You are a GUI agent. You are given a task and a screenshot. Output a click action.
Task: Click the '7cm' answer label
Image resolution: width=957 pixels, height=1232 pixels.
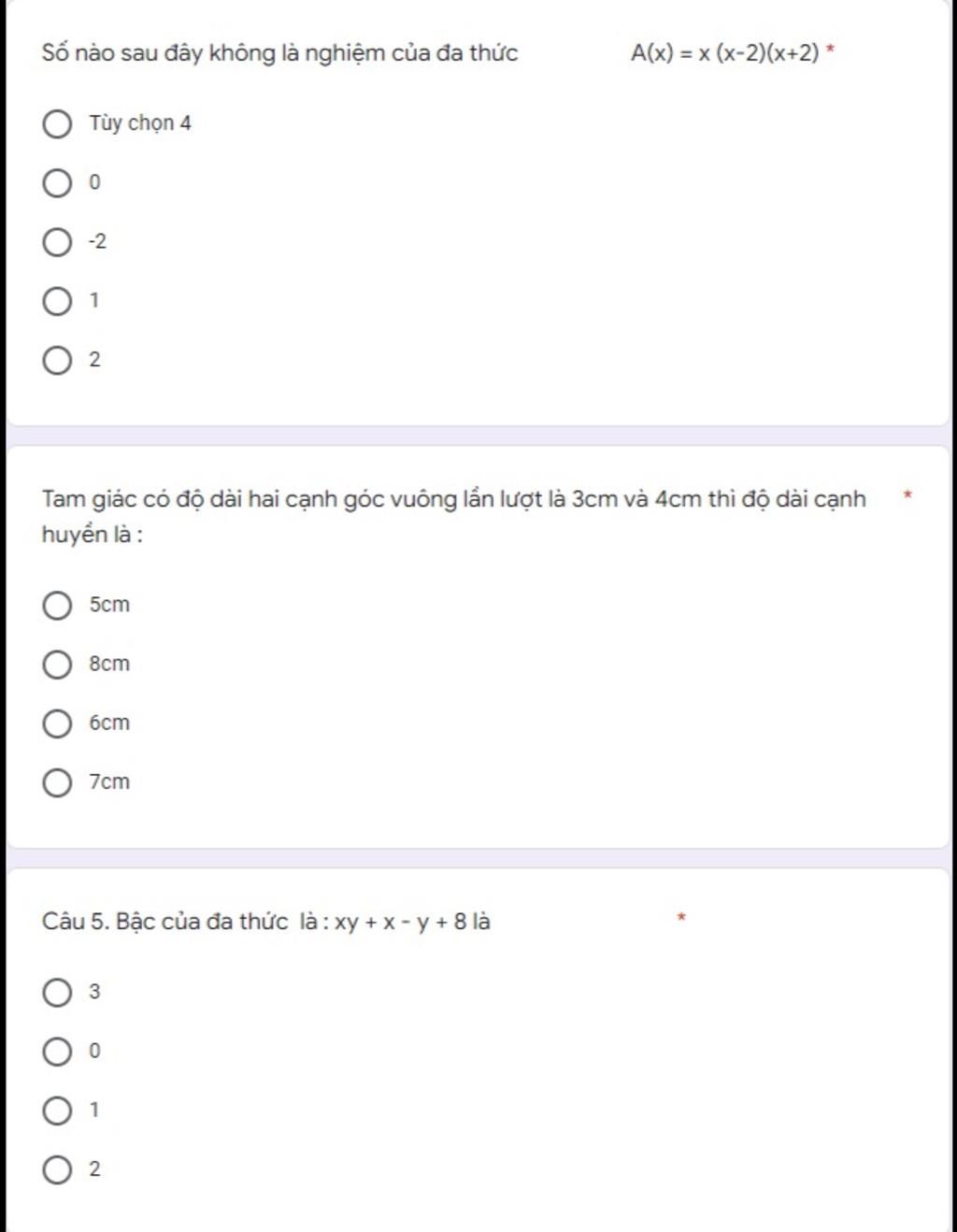[x=109, y=782]
